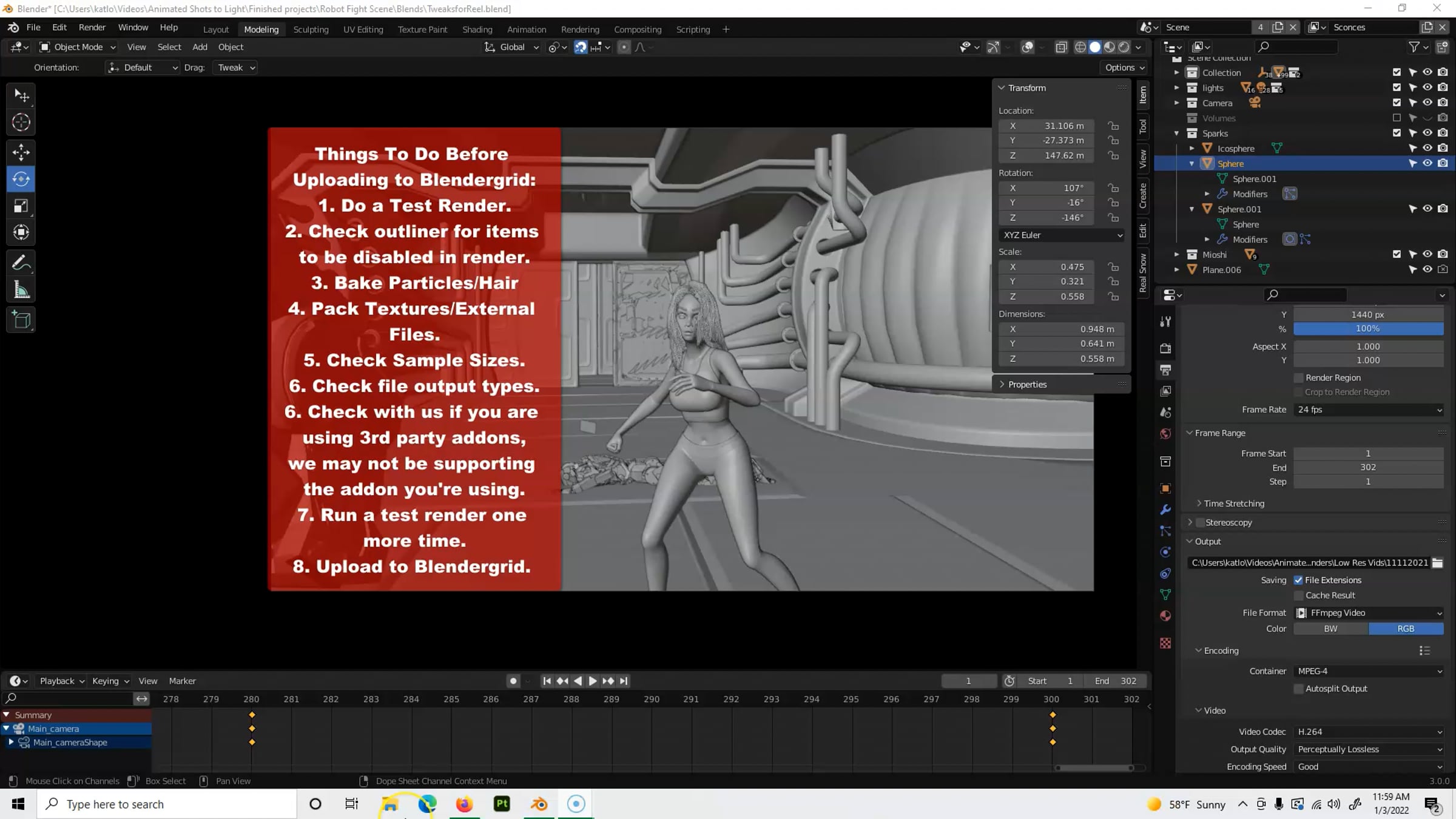Uncheck the File Extensions checkbox

1299,580
